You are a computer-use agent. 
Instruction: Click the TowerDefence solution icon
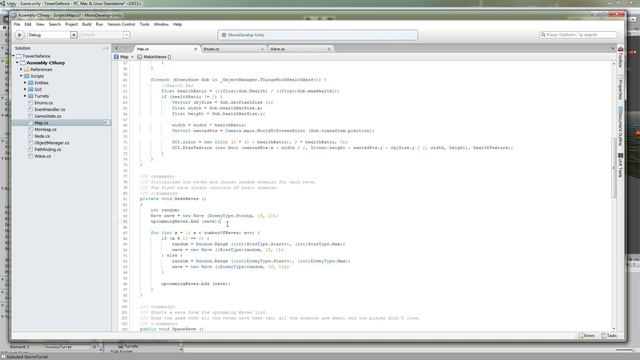pos(19,56)
